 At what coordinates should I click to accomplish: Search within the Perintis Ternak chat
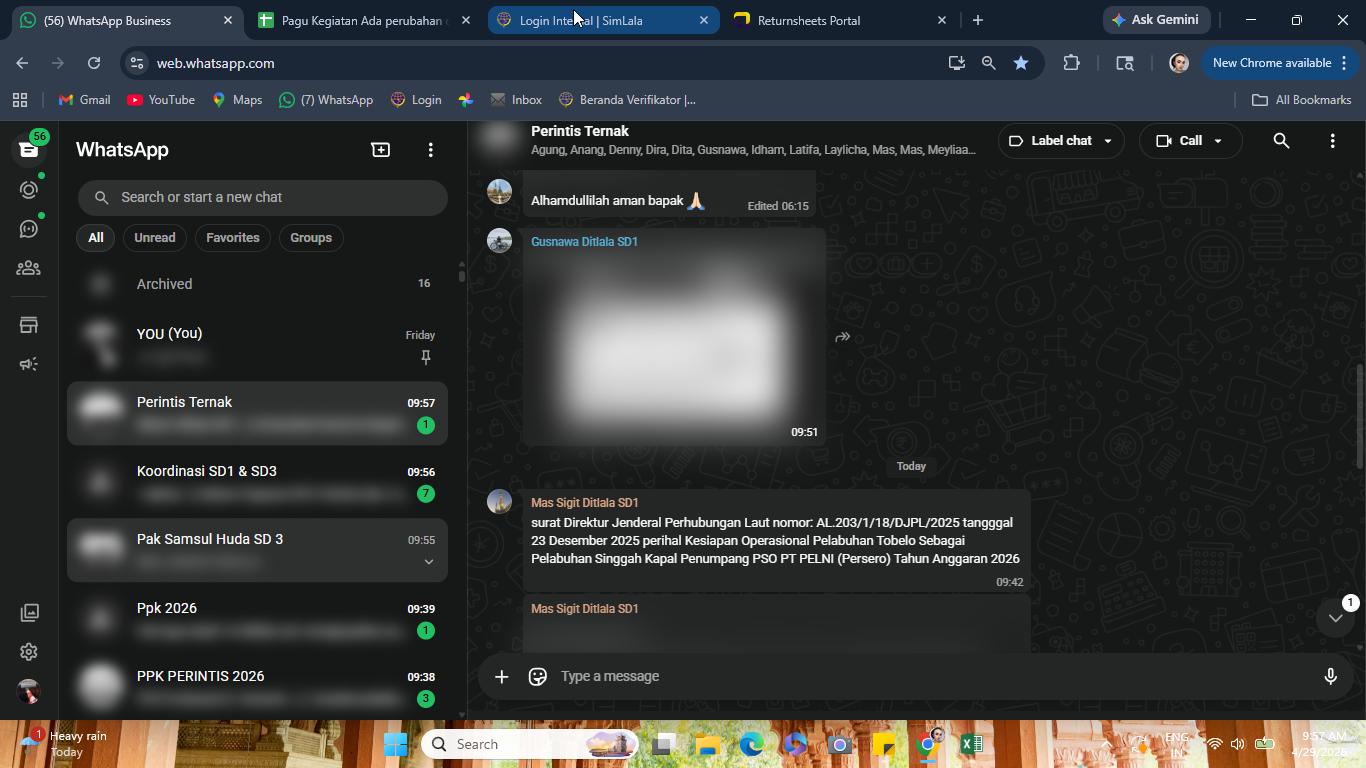click(x=1281, y=141)
